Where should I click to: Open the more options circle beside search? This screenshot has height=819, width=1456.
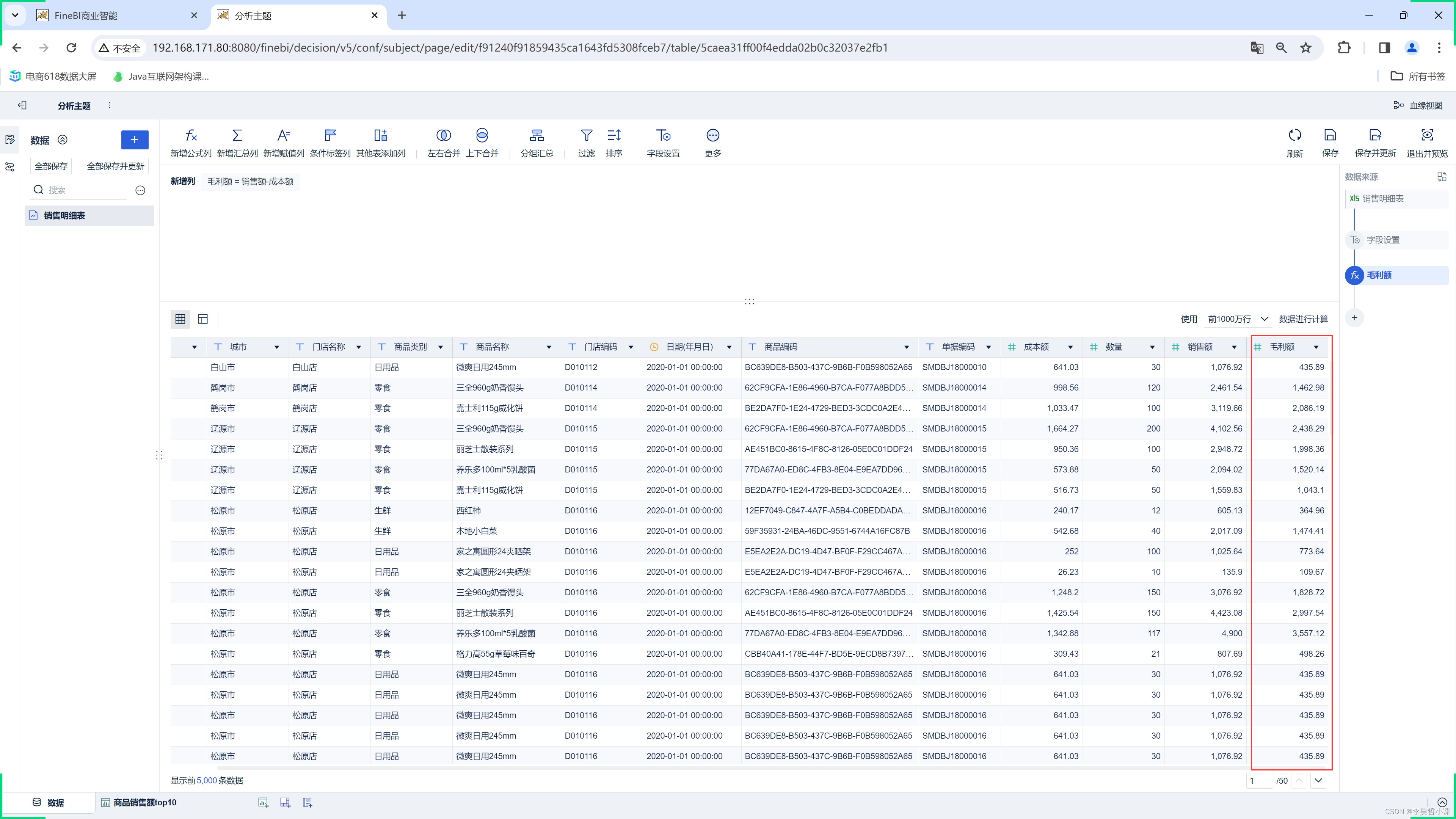tap(140, 190)
